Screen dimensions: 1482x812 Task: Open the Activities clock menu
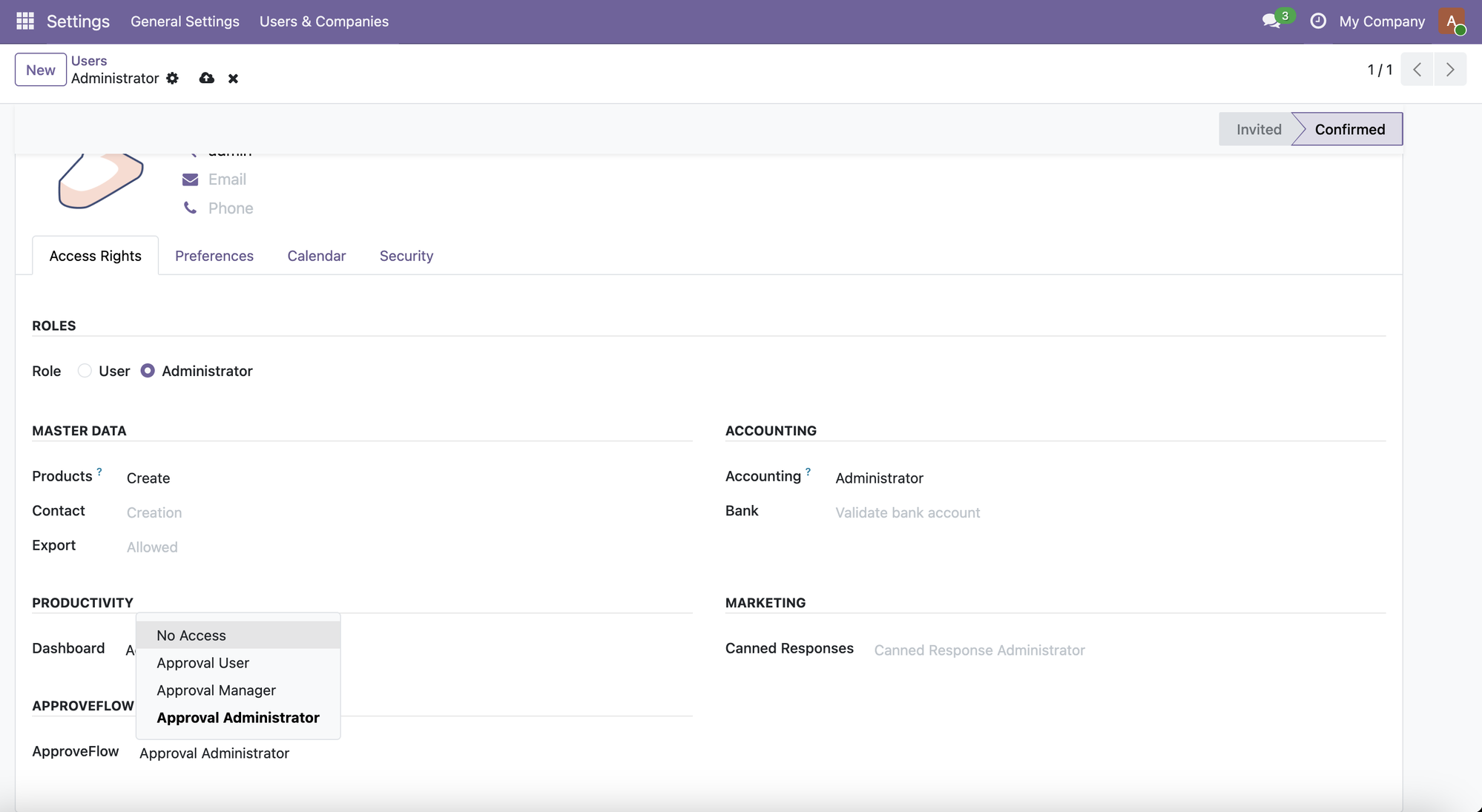tap(1318, 22)
